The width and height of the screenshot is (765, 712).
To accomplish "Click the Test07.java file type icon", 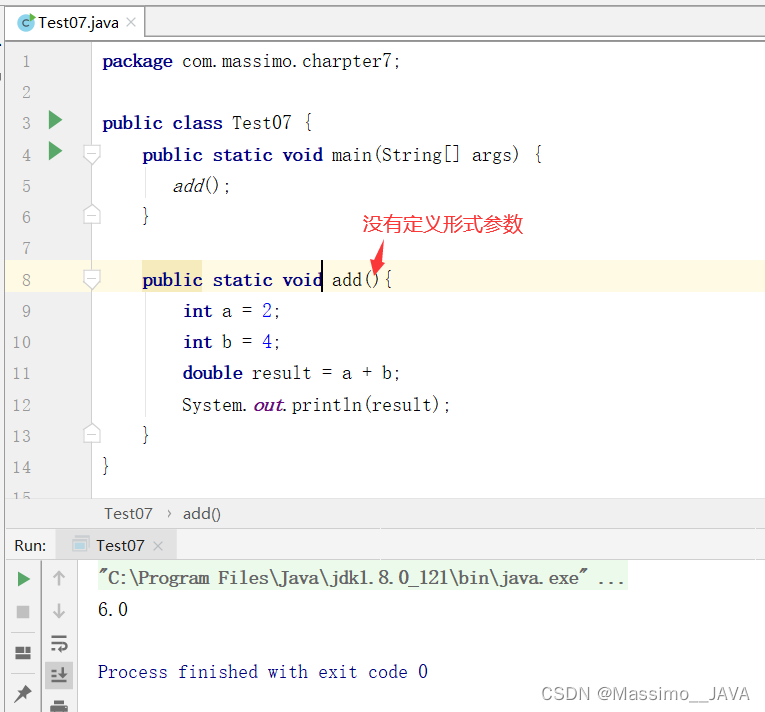I will tap(26, 22).
